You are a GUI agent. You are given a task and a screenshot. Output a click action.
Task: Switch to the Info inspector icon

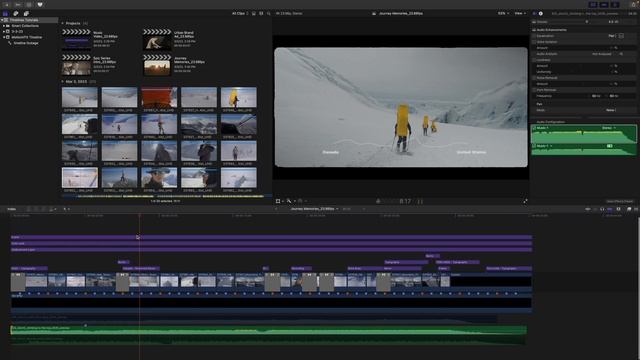[x=541, y=13]
